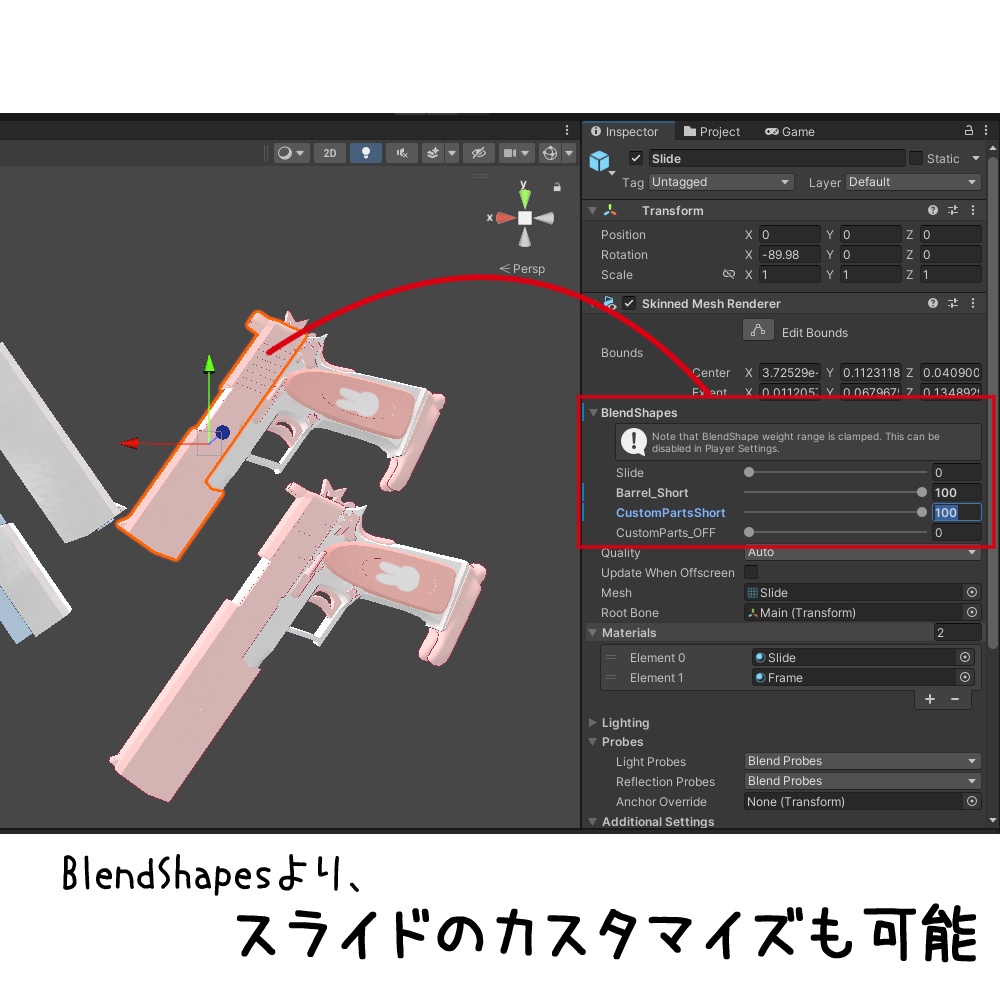Click the Slide blendshape slider

pos(835,472)
